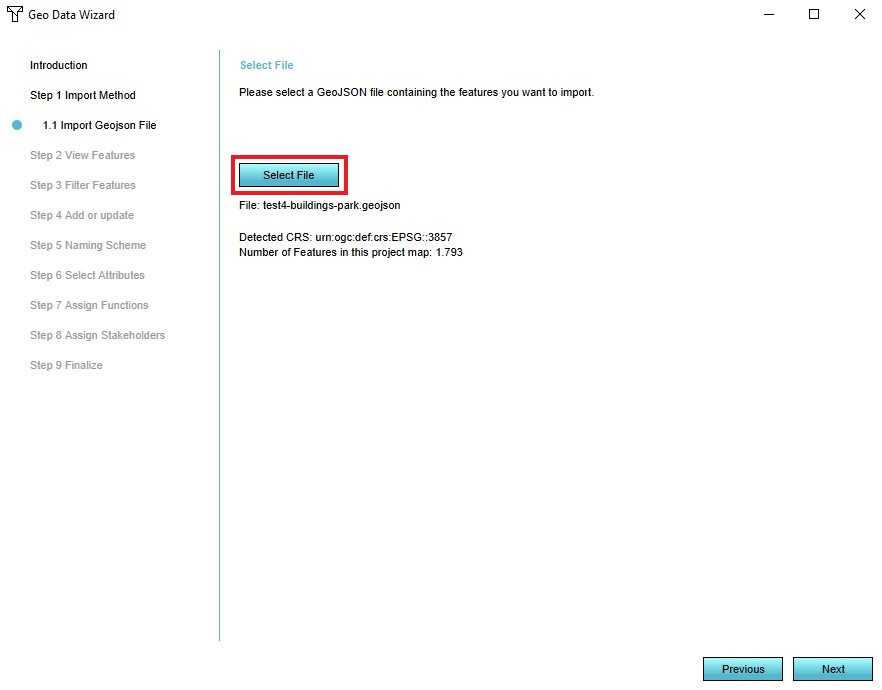The height and width of the screenshot is (690, 882).
Task: Open Step 3 Filter Features
Action: (x=82, y=185)
